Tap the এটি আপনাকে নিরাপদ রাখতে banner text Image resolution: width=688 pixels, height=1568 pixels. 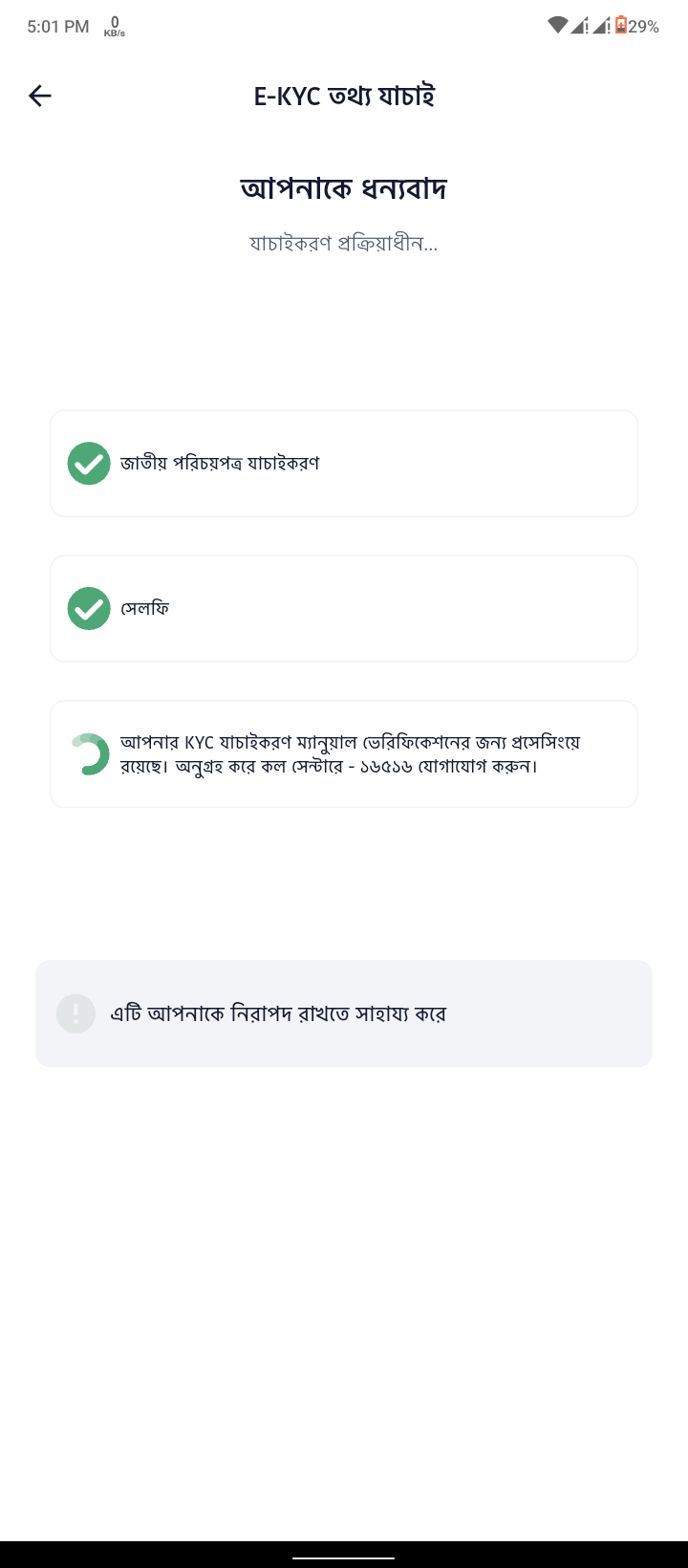tap(278, 1013)
